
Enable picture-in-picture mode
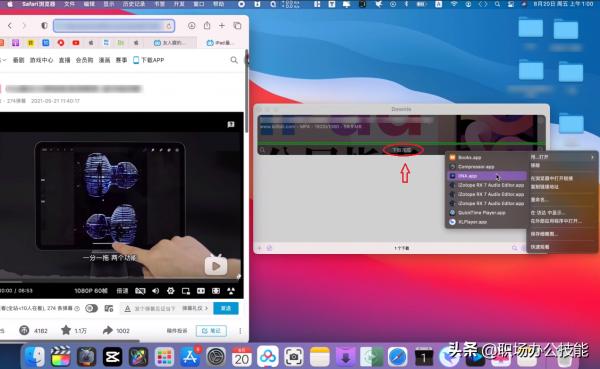(x=186, y=291)
